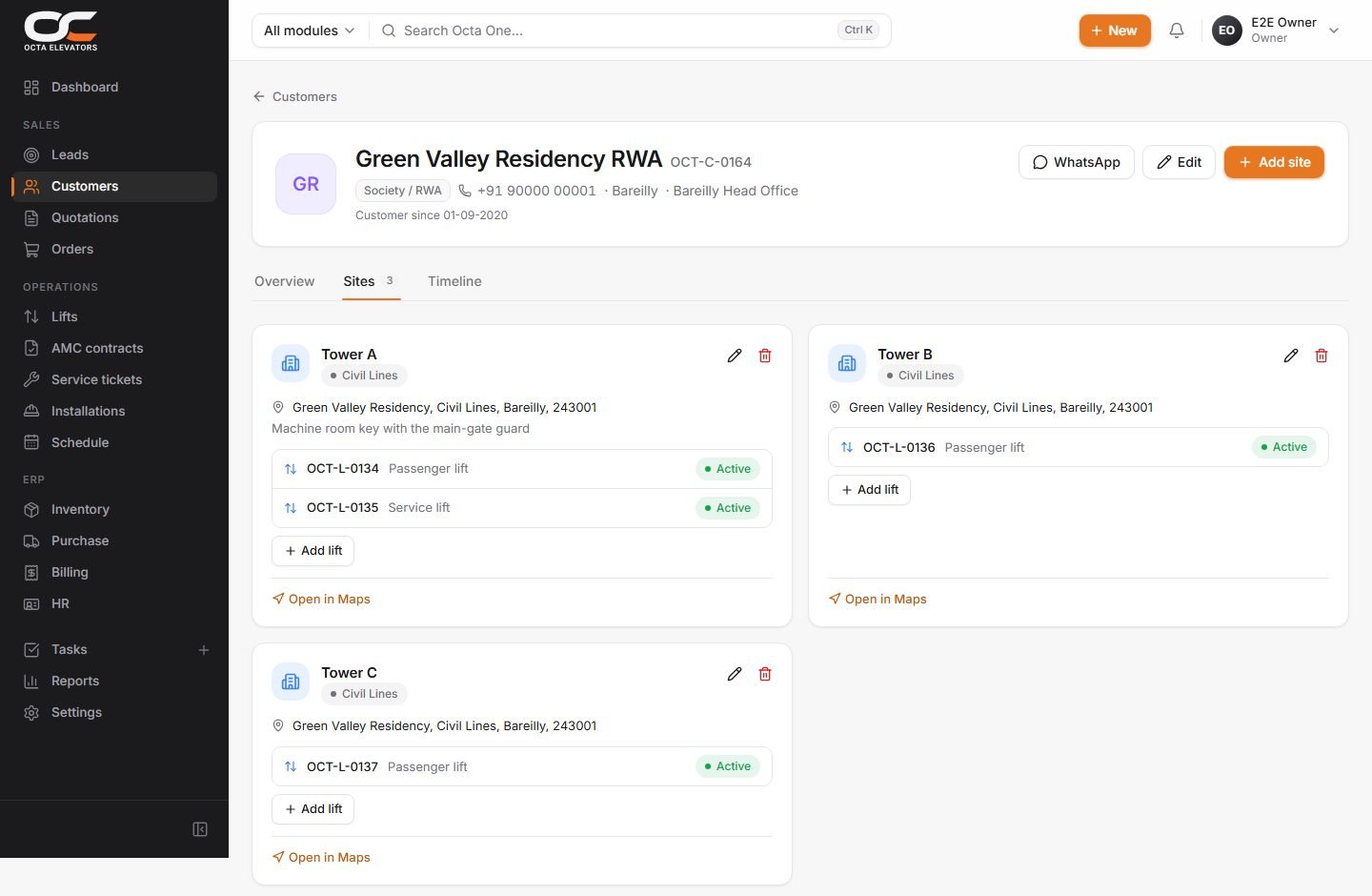Click the Tower C building icon
1372x896 pixels.
pos(291,682)
